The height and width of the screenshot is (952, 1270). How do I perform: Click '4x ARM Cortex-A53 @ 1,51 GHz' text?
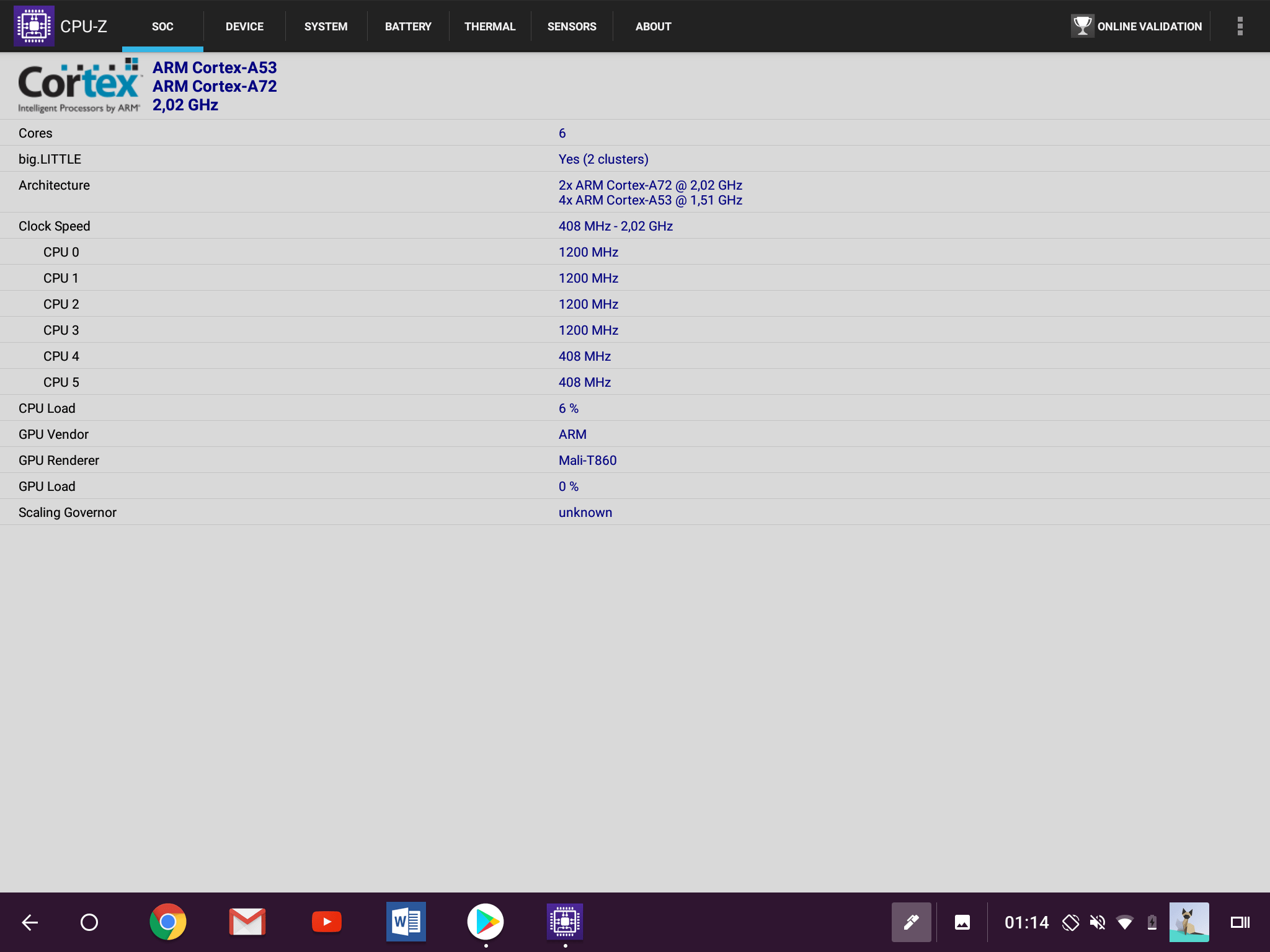(651, 200)
